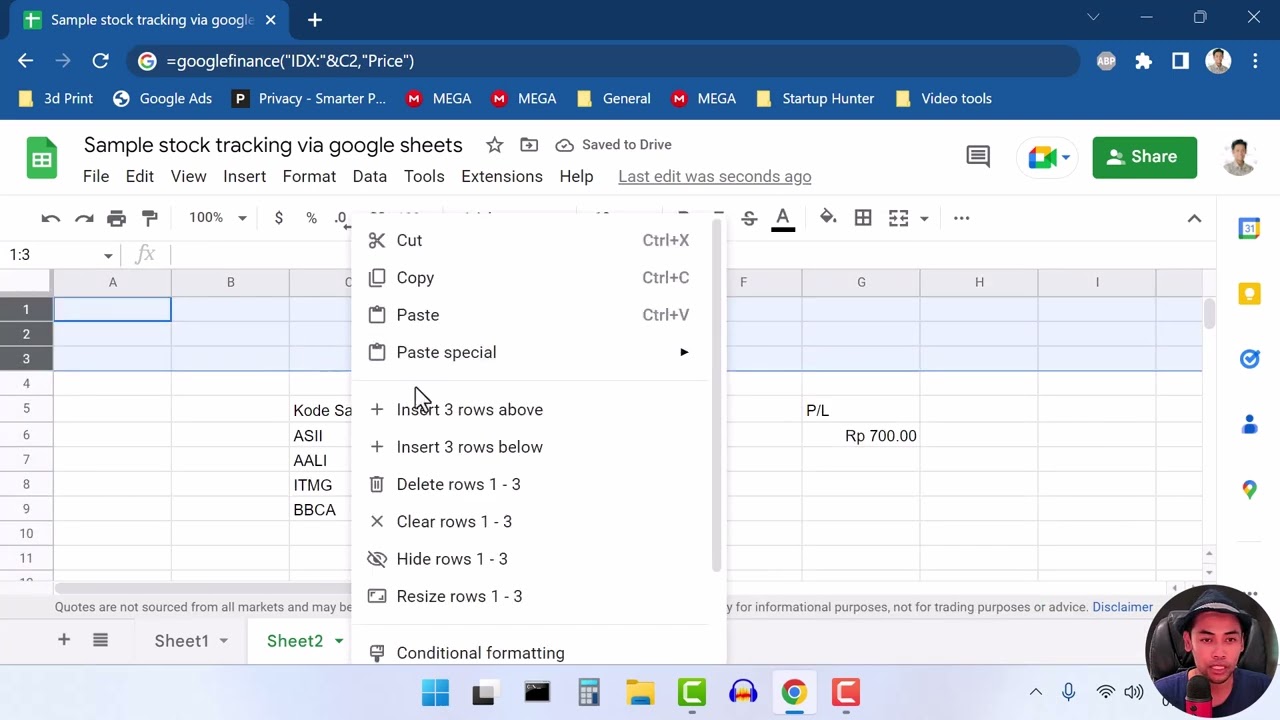This screenshot has width=1280, height=720.
Task: Choose Hide rows 1 - 3
Action: tap(529, 559)
